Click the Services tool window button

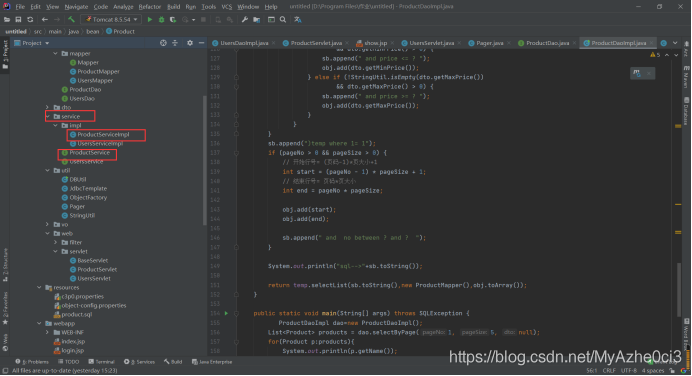pyautogui.click(x=139, y=362)
